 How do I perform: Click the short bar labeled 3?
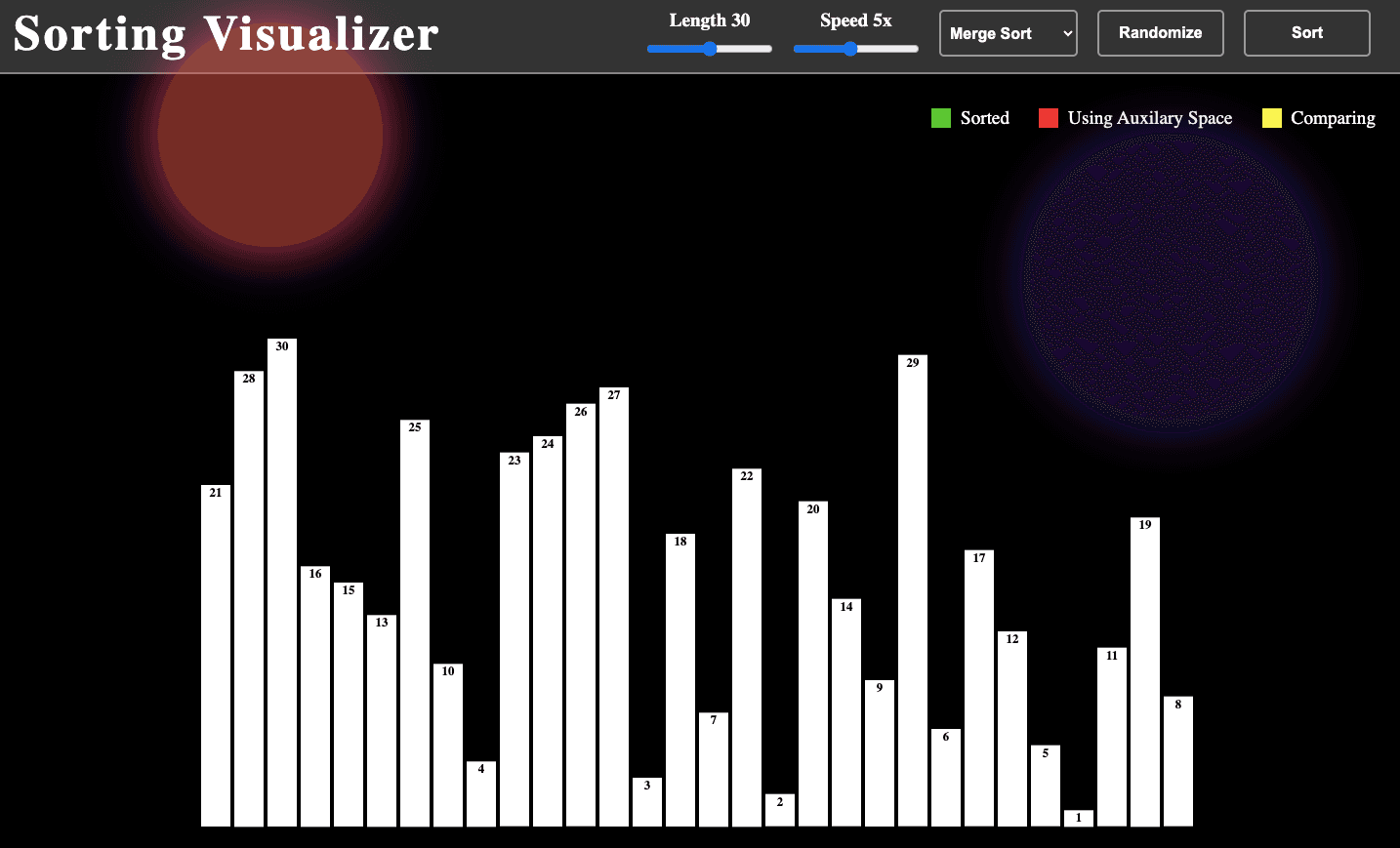[647, 802]
